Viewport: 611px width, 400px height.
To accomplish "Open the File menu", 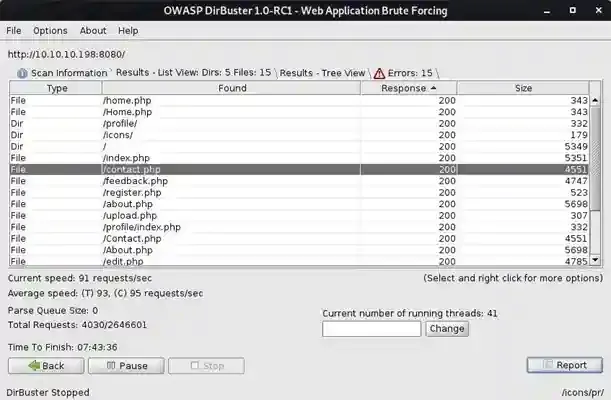I will coord(14,31).
